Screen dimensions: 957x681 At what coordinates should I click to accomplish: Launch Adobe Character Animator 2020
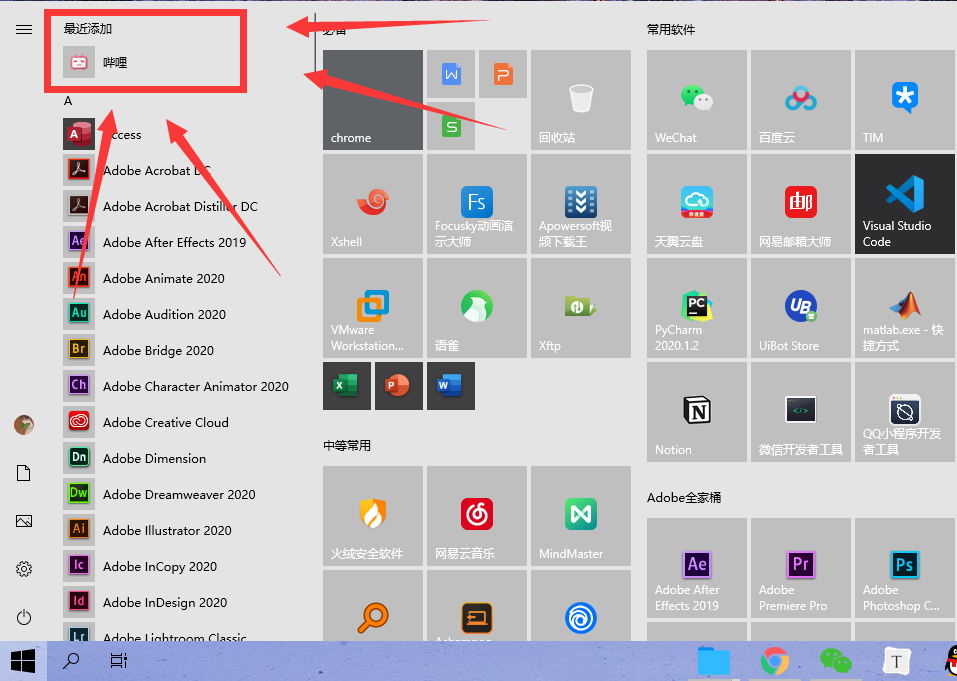click(x=183, y=386)
